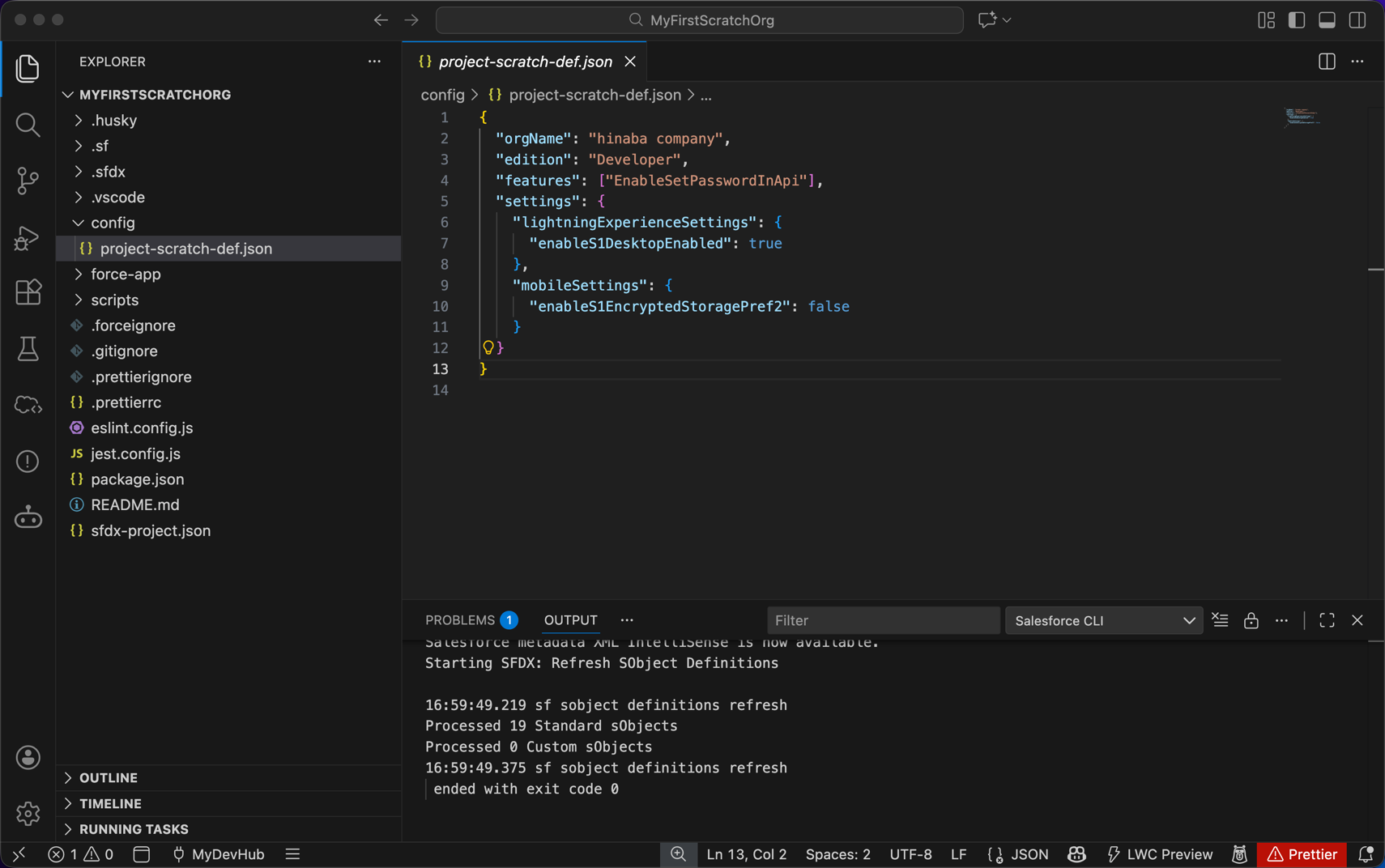Toggle the output auto-scroll lock

[1251, 620]
